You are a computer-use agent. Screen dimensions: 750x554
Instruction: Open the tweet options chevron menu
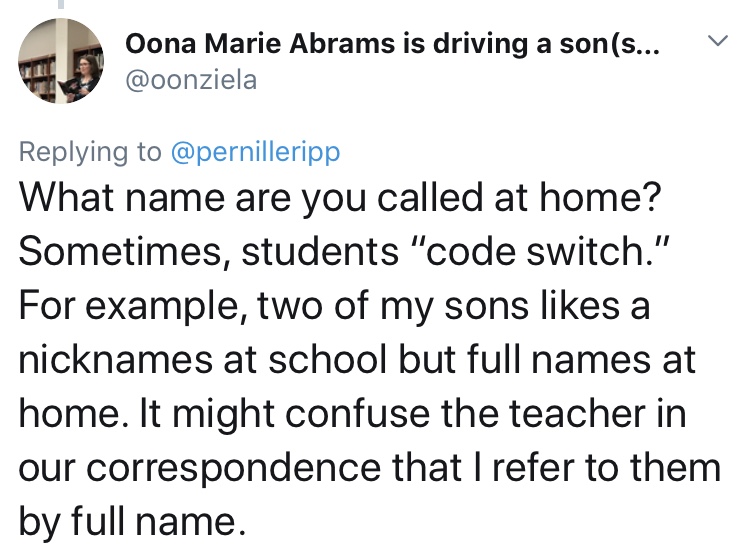coord(716,42)
